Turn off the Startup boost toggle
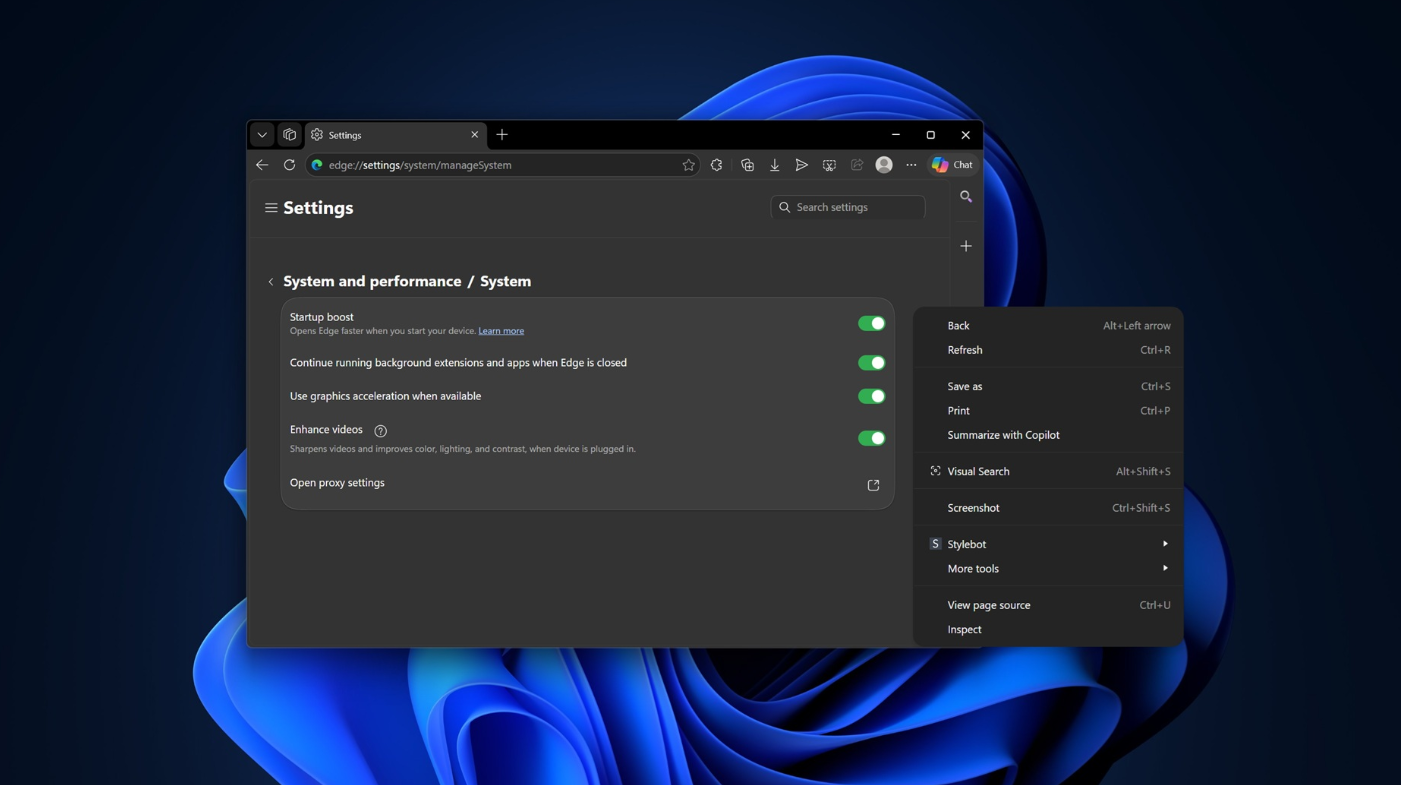 (871, 323)
